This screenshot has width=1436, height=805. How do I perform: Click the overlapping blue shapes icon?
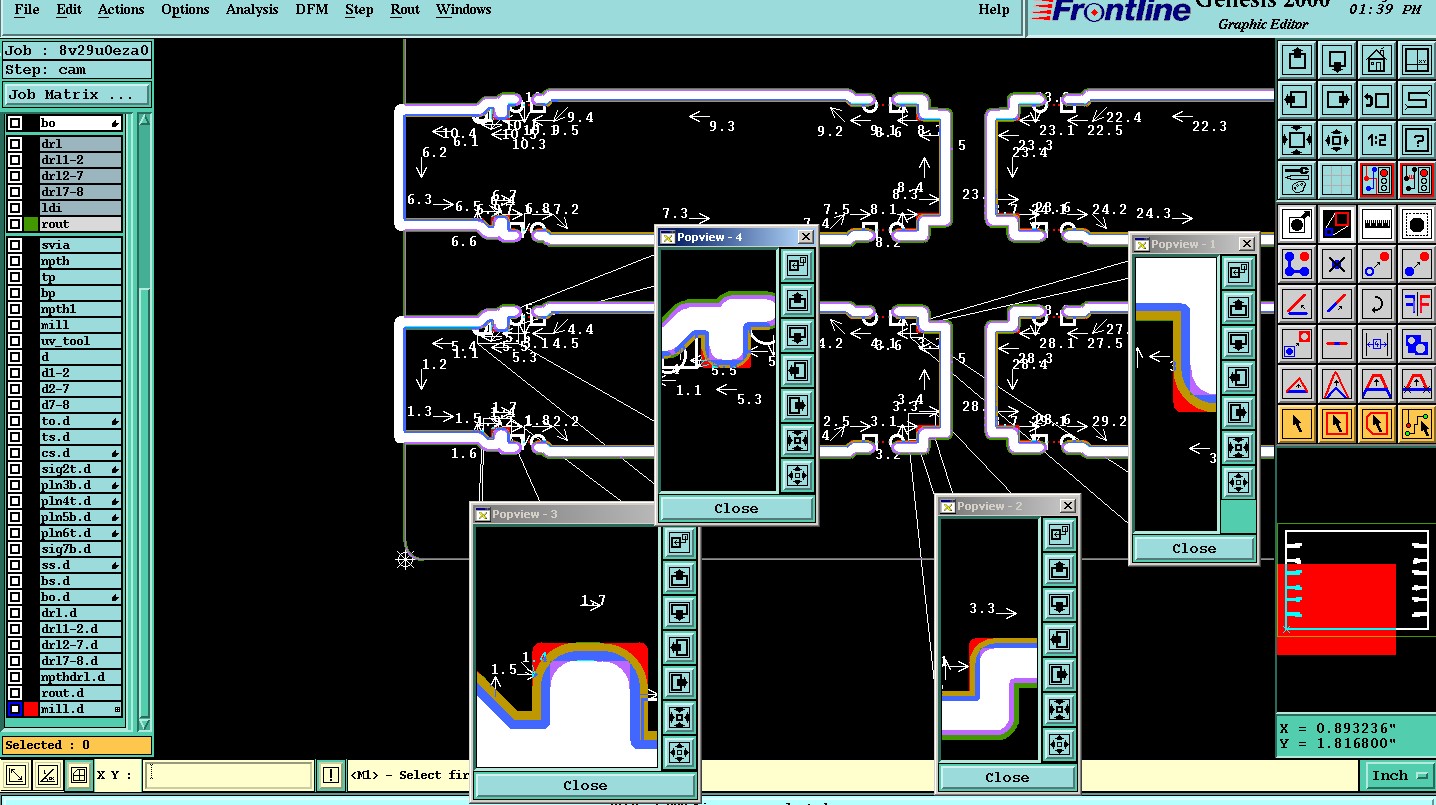pos(1416,344)
